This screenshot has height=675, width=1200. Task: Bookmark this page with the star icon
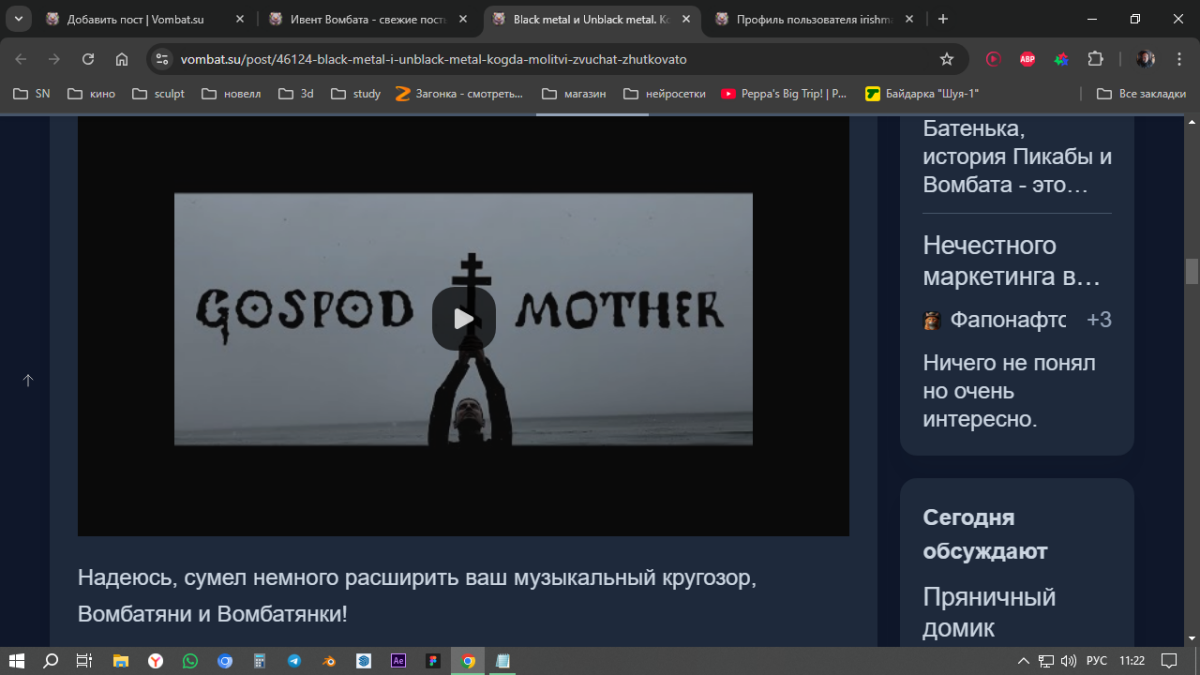tap(946, 59)
